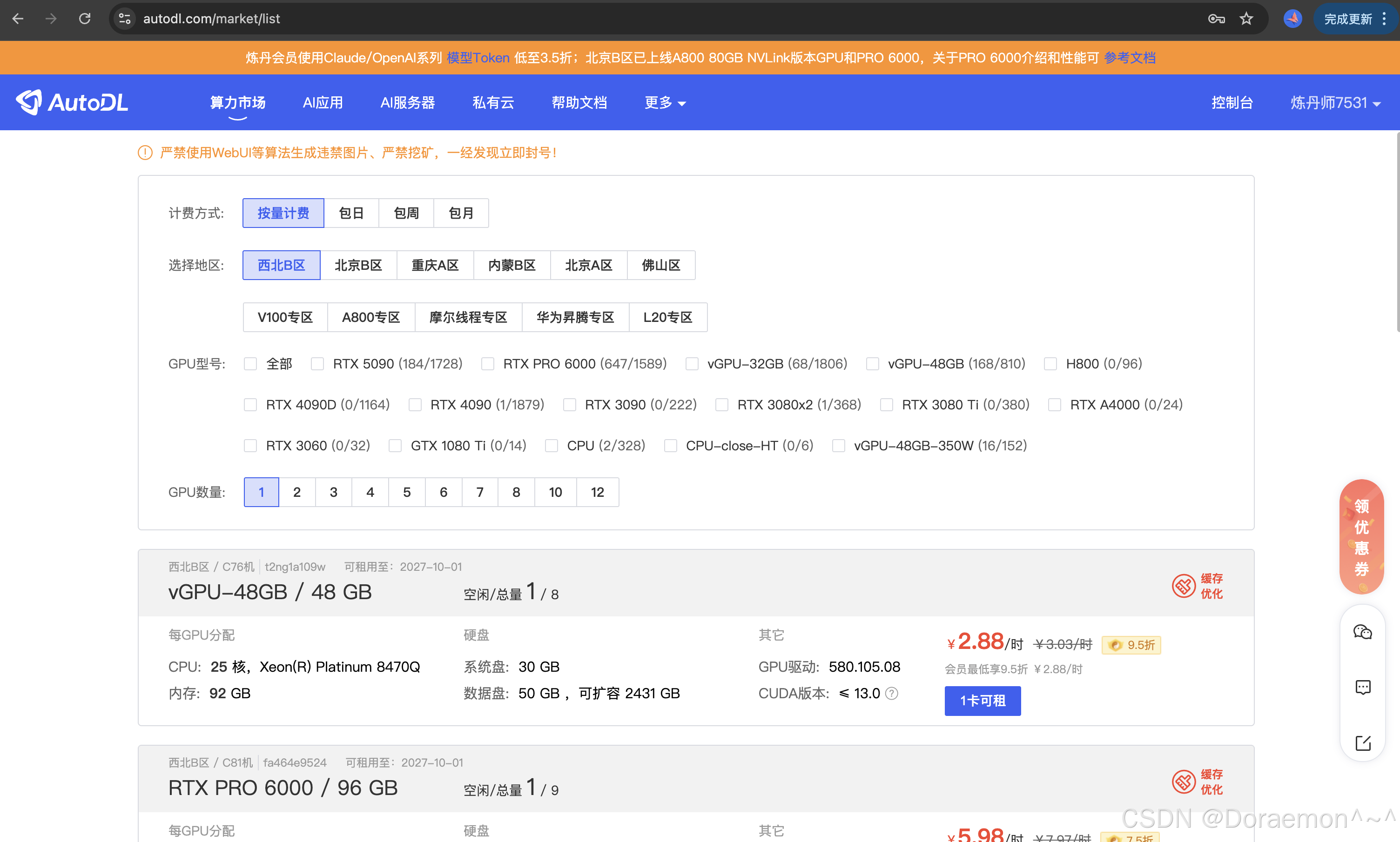
Task: Enable the 全部 GPU model checkbox
Action: click(x=250, y=364)
